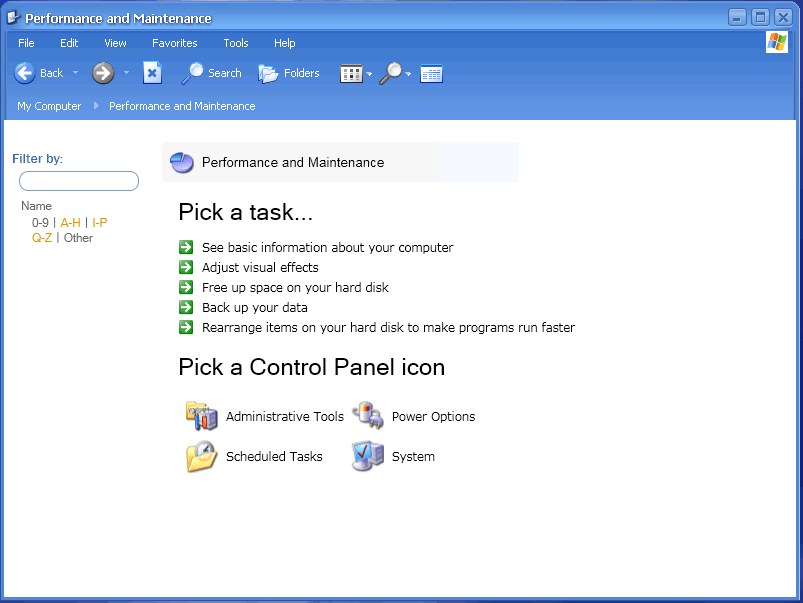The width and height of the screenshot is (803, 603).
Task: Maximize the window
Action: (x=760, y=17)
